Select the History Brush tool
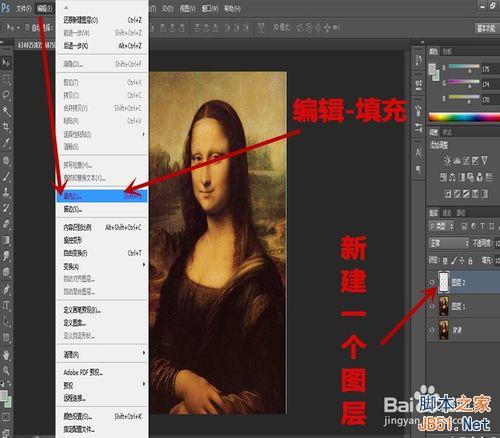 tap(6, 208)
